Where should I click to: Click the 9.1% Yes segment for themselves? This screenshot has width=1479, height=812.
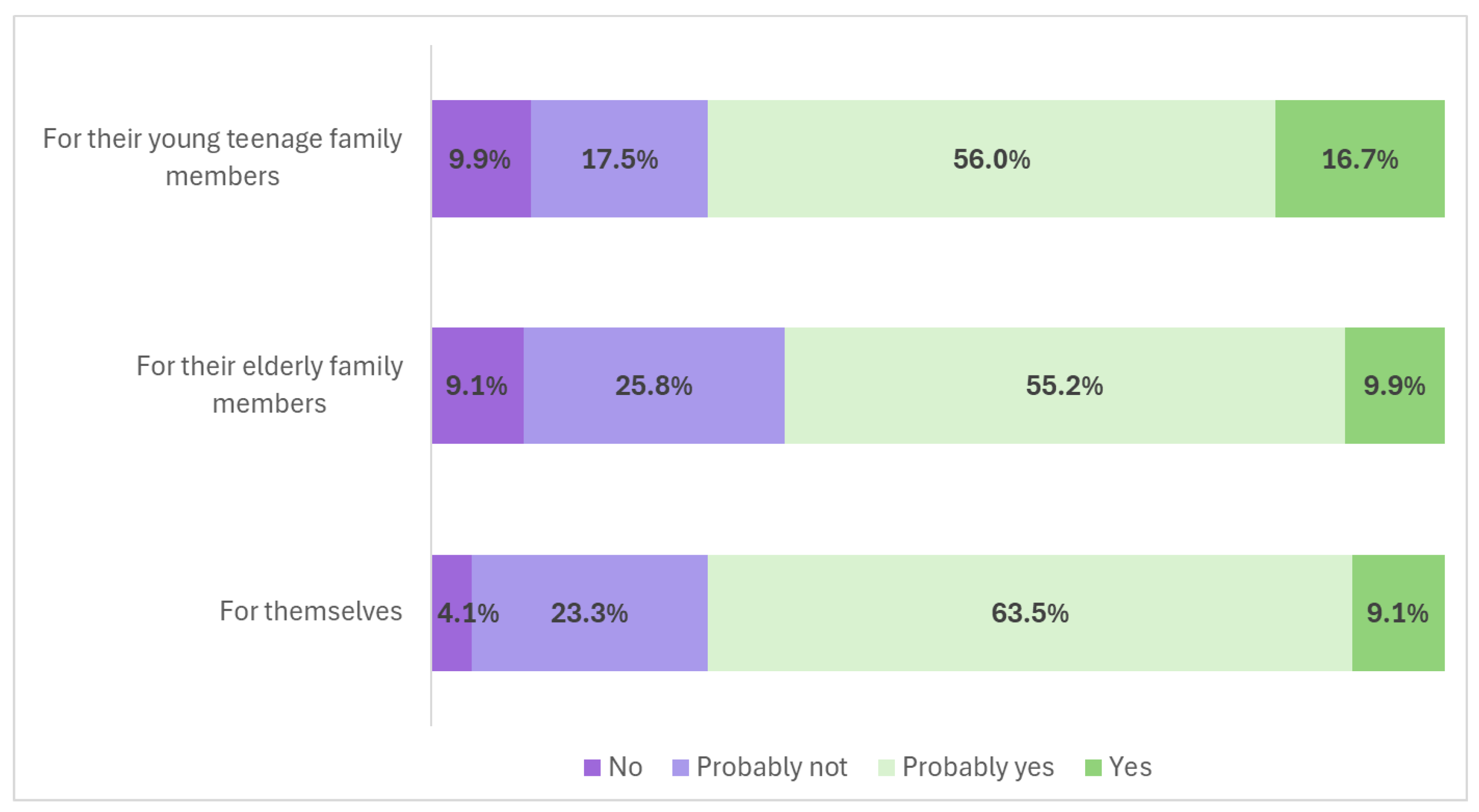(1397, 613)
